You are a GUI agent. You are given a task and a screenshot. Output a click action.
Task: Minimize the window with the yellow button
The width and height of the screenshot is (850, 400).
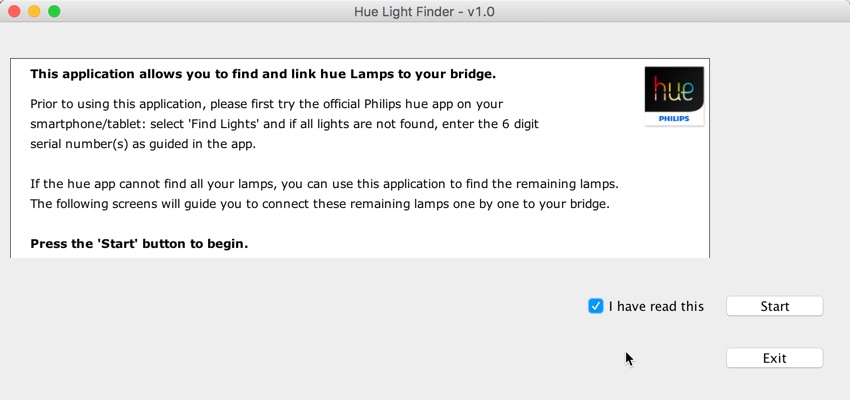34,11
